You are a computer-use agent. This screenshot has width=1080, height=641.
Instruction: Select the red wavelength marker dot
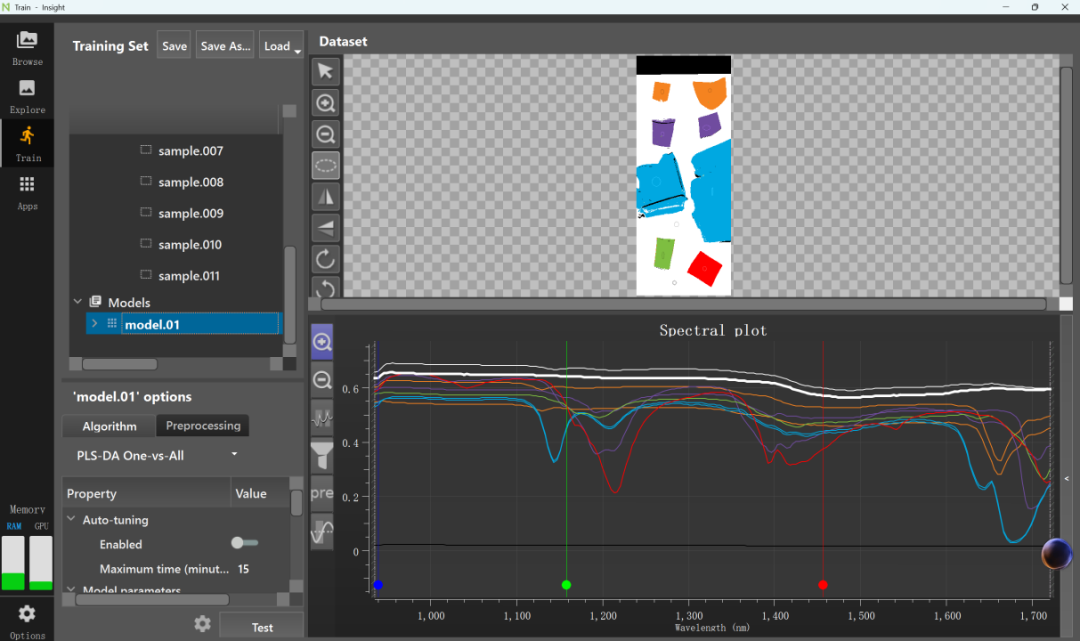tap(822, 585)
